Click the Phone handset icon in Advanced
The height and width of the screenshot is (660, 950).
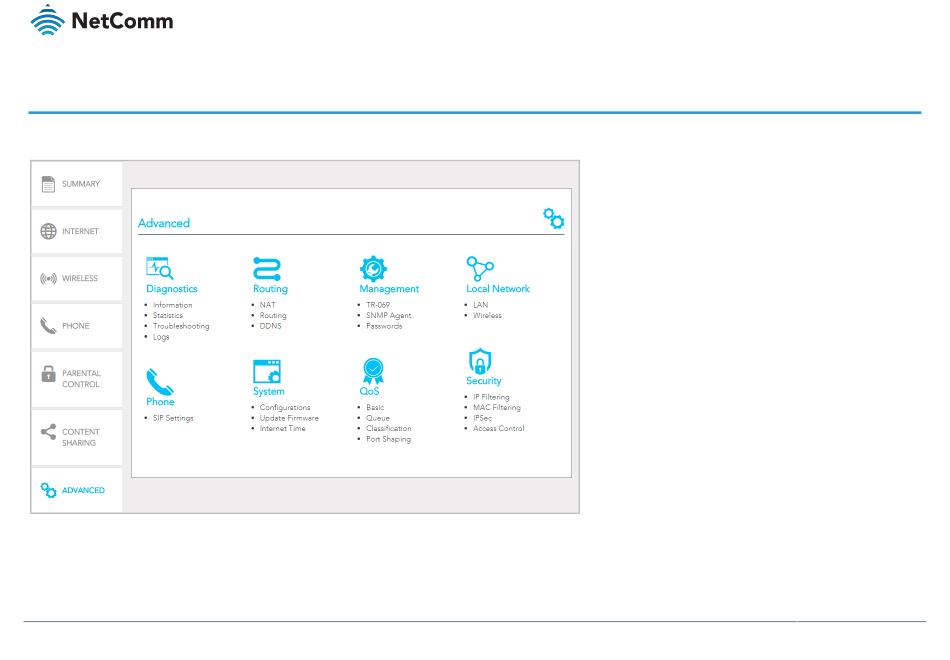[159, 381]
